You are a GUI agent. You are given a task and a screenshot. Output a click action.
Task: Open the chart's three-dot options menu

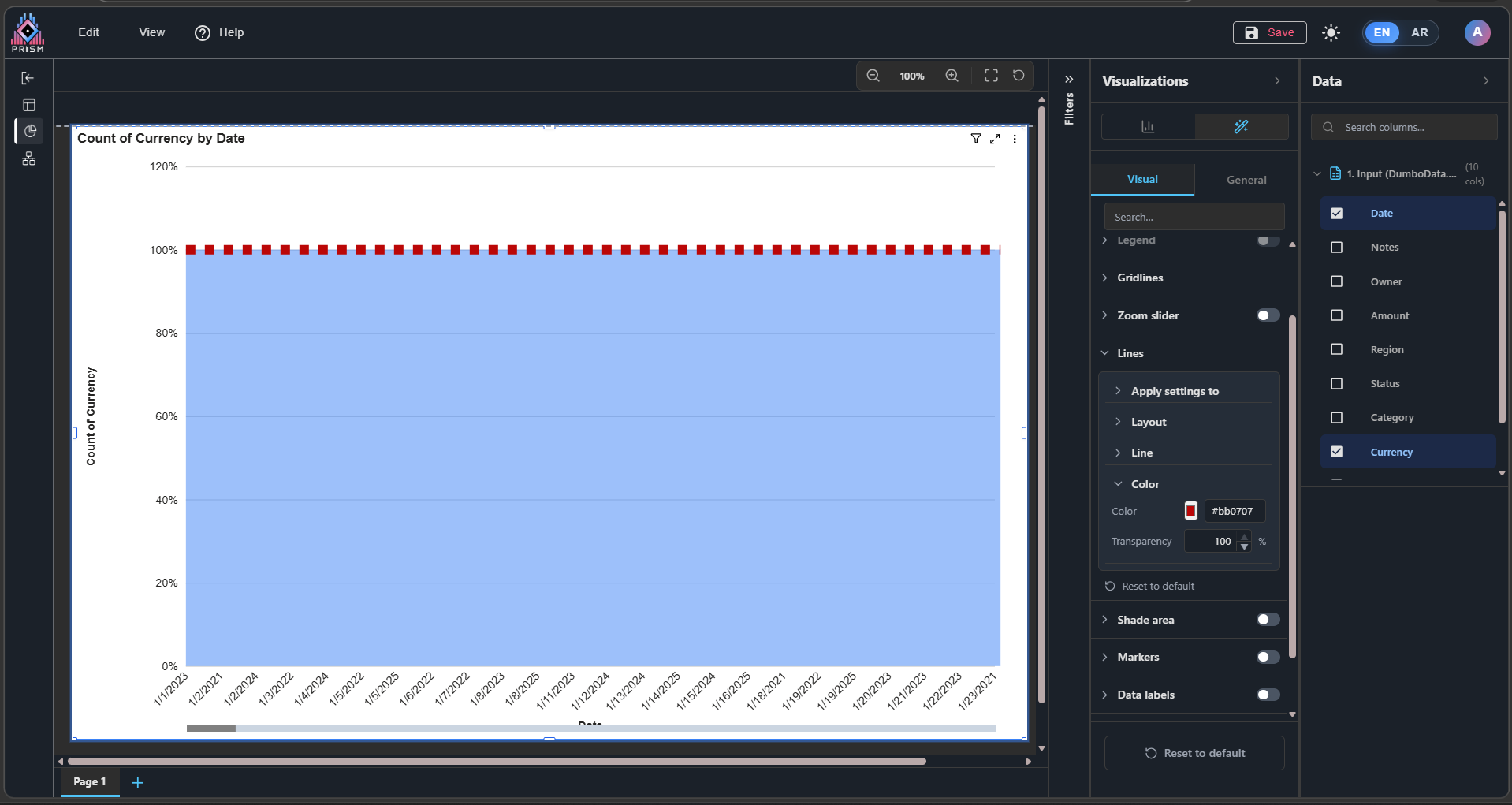tap(1015, 139)
